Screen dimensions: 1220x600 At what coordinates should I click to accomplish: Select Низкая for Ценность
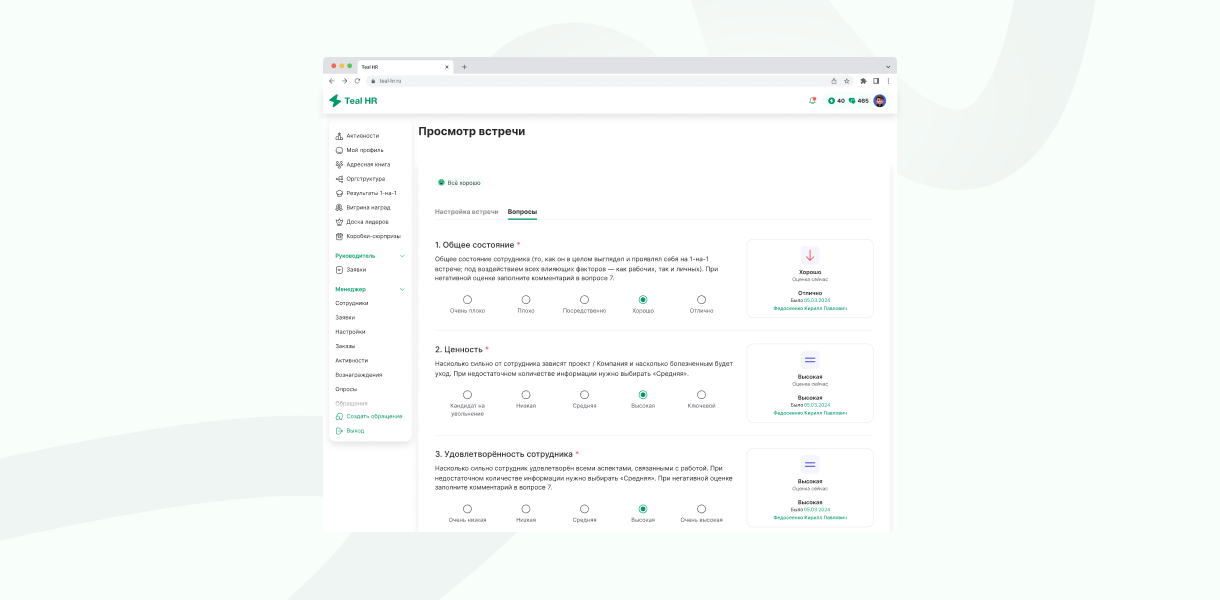coord(526,395)
